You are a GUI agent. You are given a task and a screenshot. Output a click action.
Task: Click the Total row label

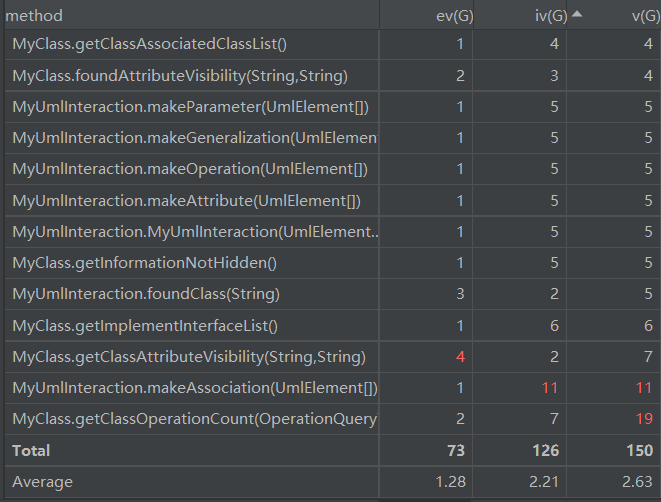click(x=31, y=451)
